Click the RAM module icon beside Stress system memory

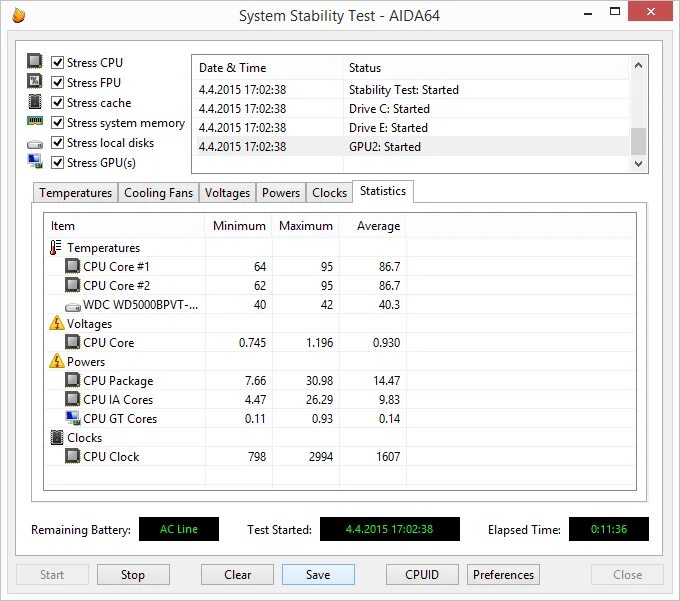(35, 121)
